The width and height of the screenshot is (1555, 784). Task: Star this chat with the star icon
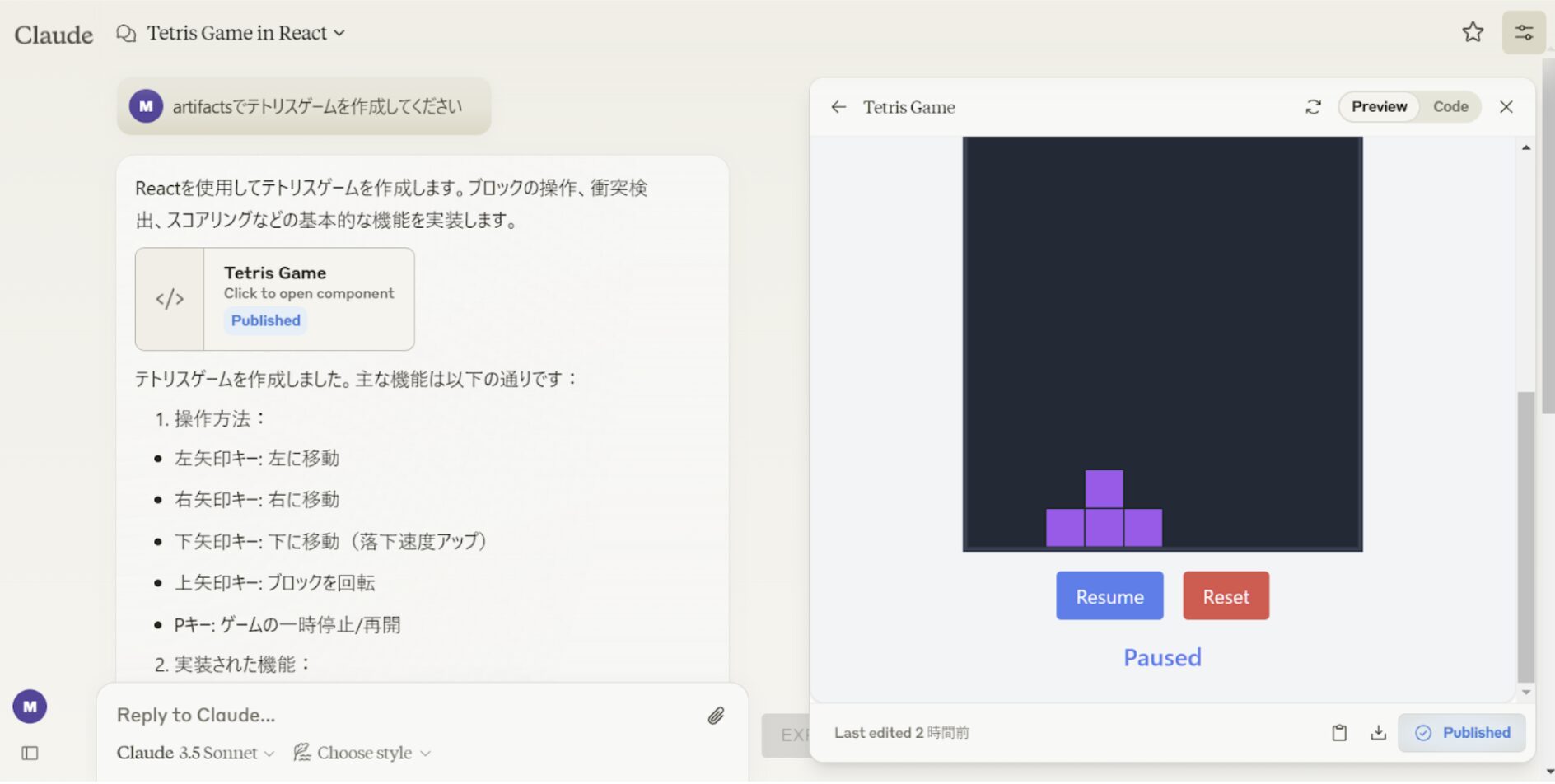click(1473, 32)
